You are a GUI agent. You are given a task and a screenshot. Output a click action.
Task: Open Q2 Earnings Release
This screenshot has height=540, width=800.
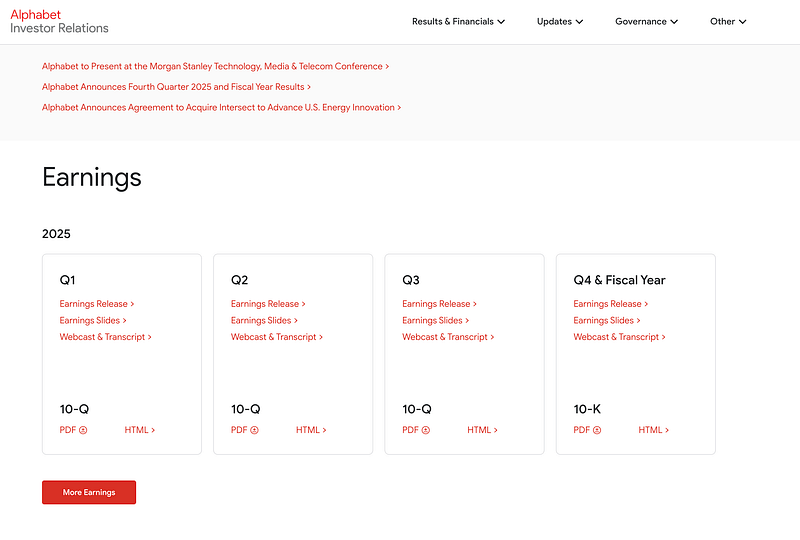268,304
